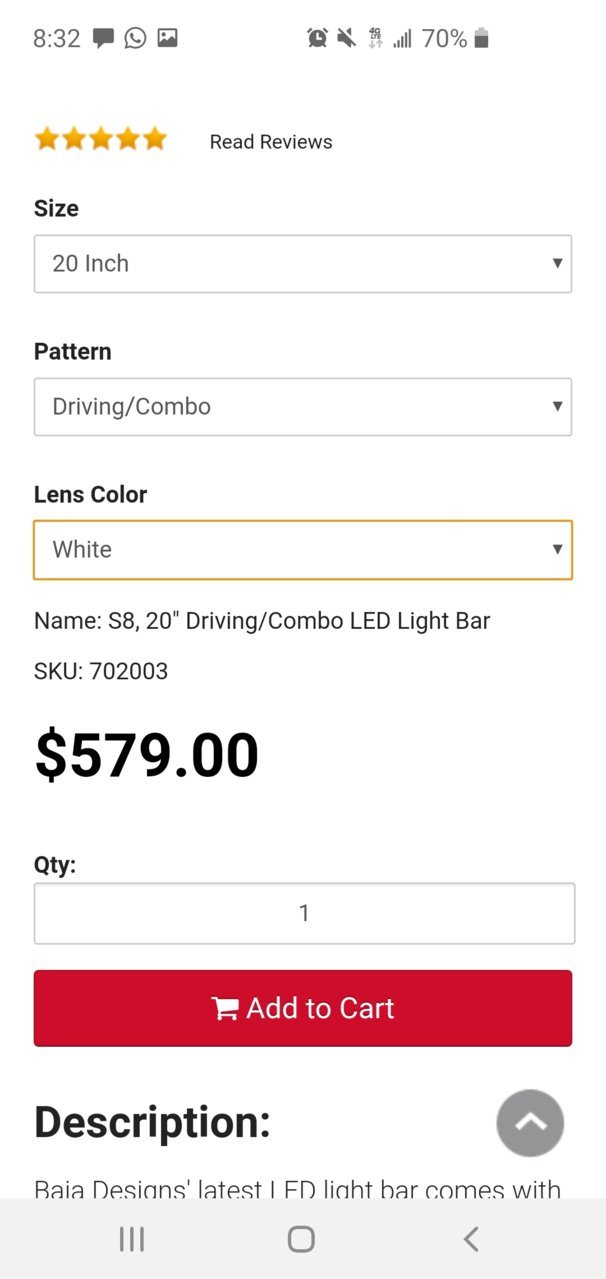Open the Size dropdown showing 20 Inch
606x1279 pixels.
[x=303, y=264]
